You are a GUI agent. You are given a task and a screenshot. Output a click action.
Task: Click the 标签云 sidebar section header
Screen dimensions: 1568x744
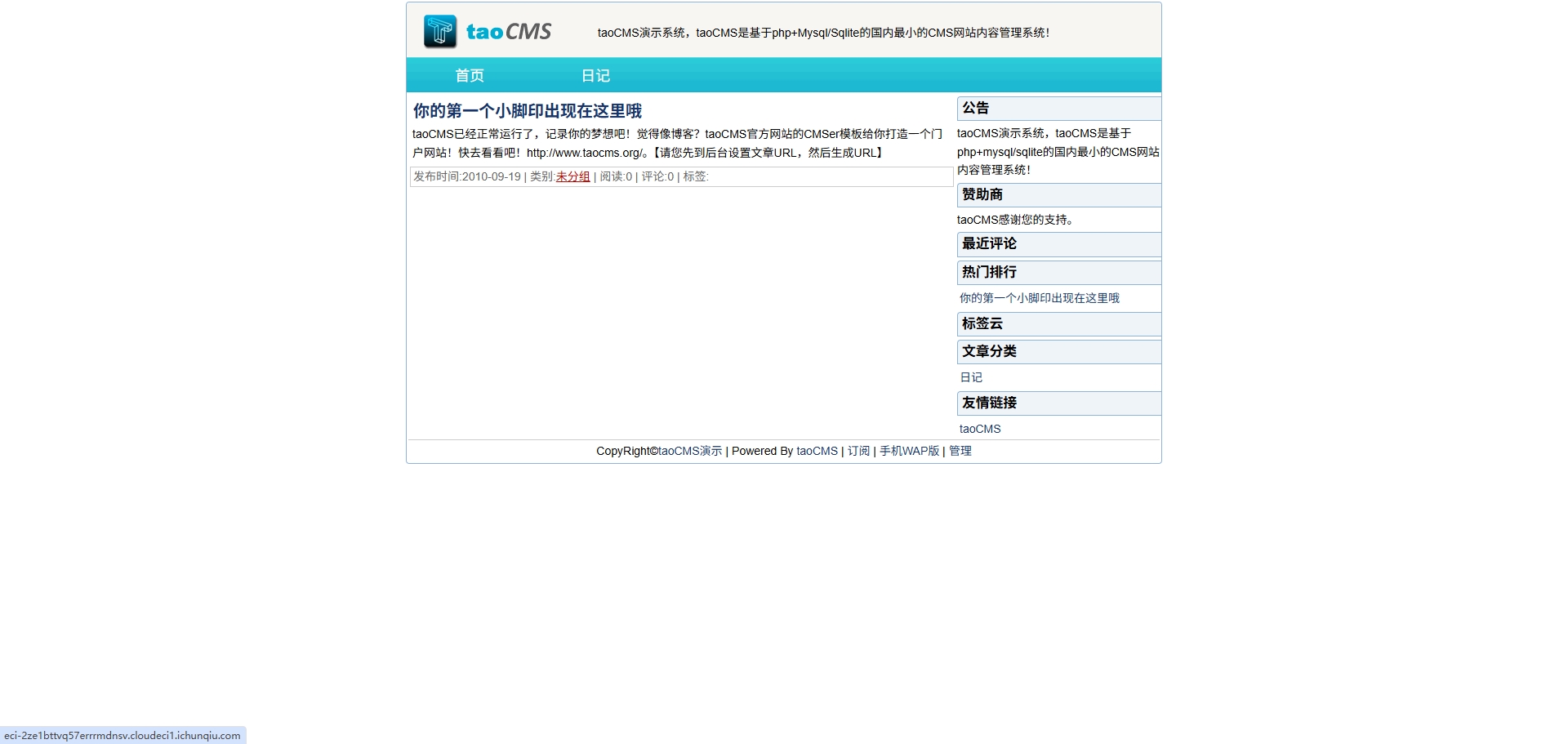coord(982,323)
